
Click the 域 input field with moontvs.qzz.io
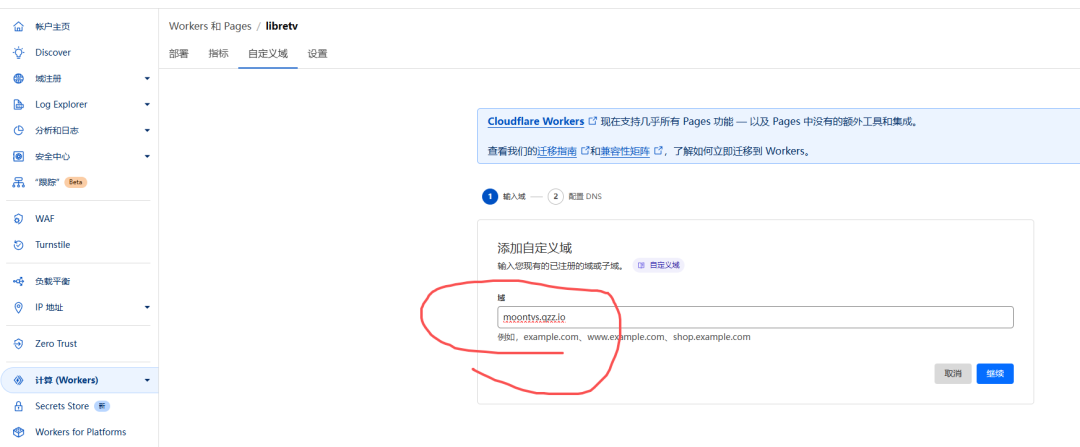click(755, 317)
